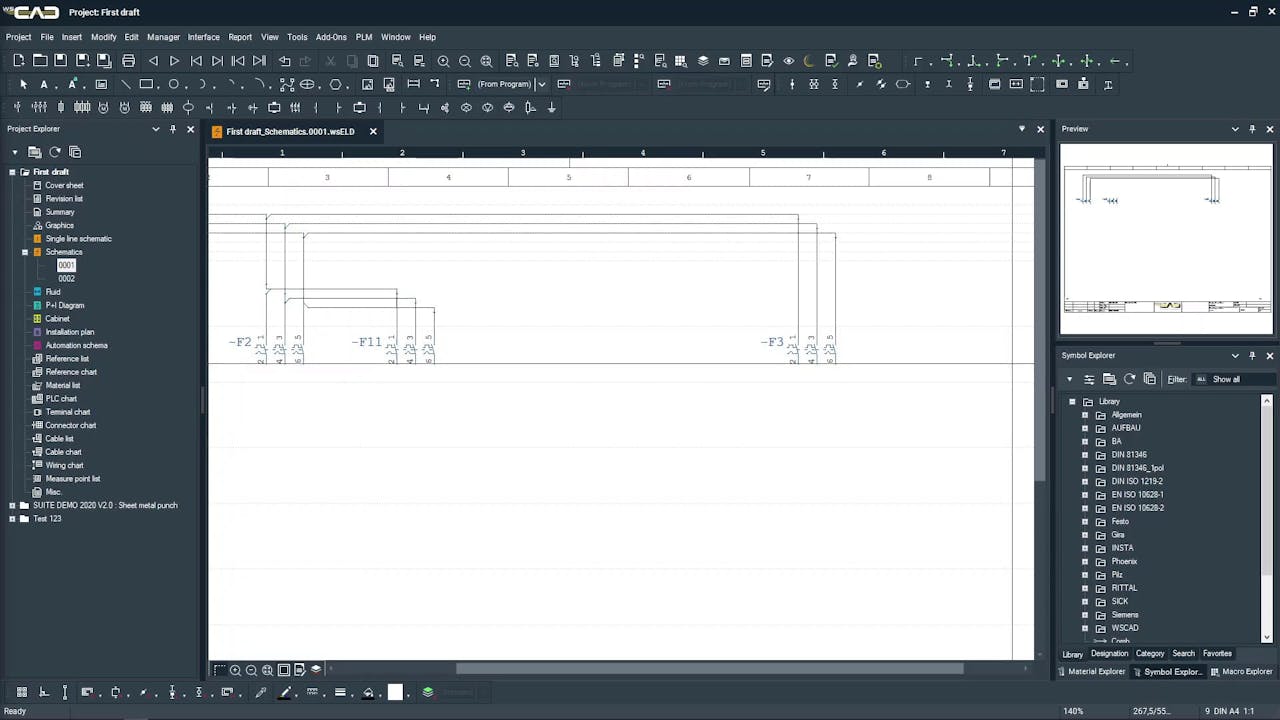This screenshot has width=1280, height=720.
Task: Toggle the eye visibility icon in toolbar
Action: [x=788, y=61]
